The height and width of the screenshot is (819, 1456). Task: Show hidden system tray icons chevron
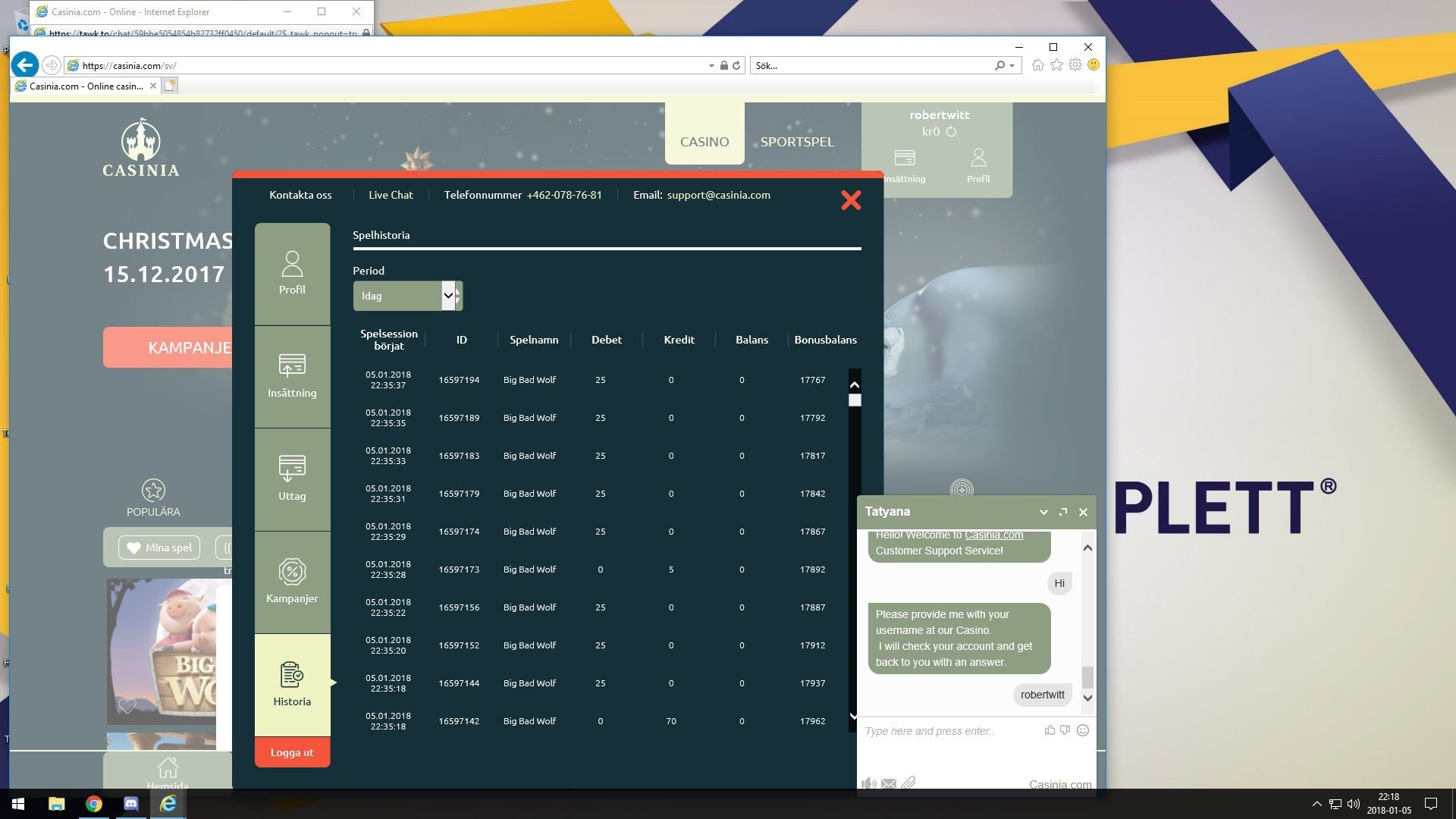[x=1316, y=804]
